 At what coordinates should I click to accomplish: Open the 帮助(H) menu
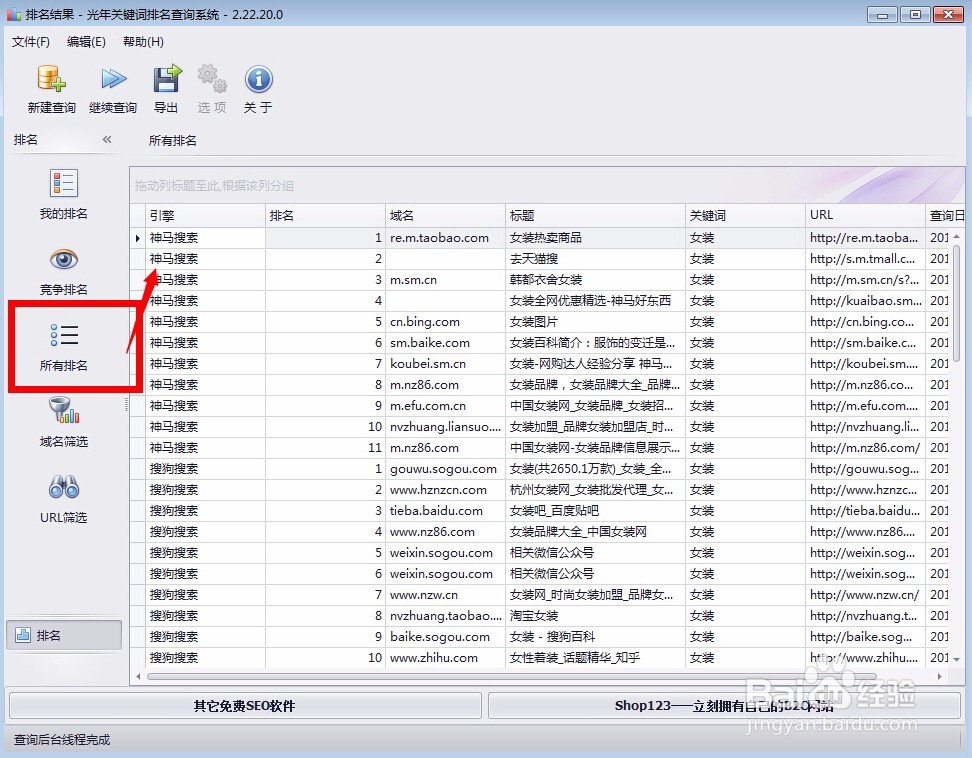[x=143, y=42]
